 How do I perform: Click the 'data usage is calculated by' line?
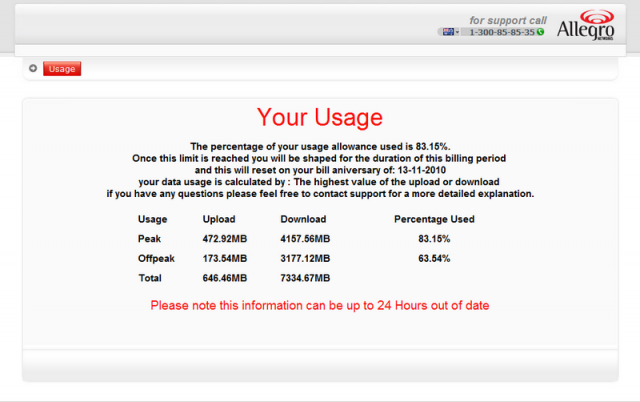(319, 182)
